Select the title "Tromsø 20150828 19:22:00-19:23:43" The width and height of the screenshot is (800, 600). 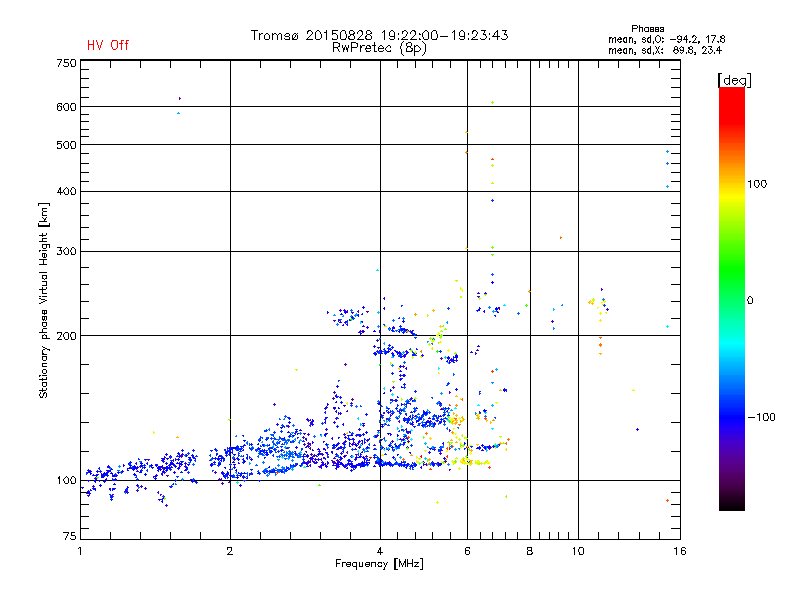pos(379,35)
